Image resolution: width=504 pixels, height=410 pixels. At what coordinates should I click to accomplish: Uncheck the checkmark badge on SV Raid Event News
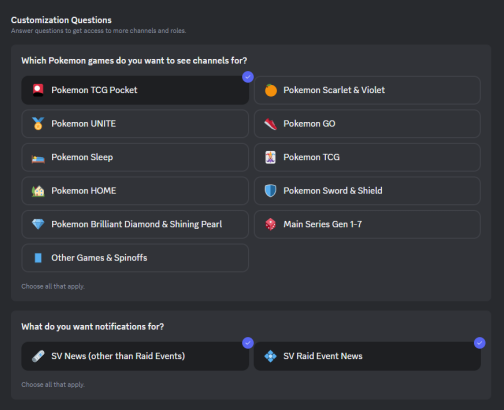[479, 343]
